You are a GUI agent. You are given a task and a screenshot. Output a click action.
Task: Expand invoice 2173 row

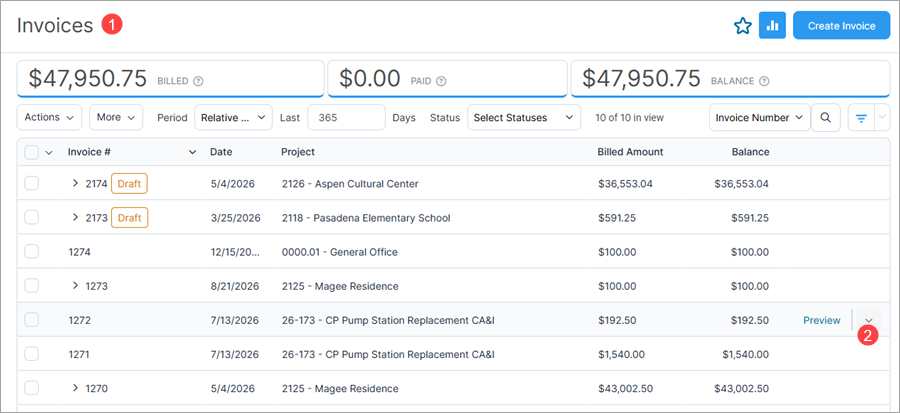point(75,217)
